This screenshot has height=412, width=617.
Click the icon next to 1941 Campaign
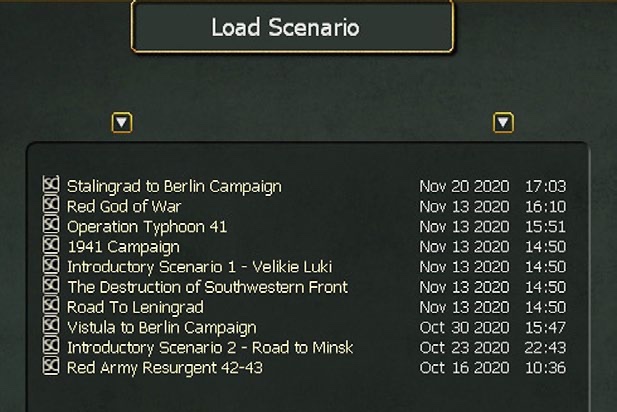tap(51, 246)
